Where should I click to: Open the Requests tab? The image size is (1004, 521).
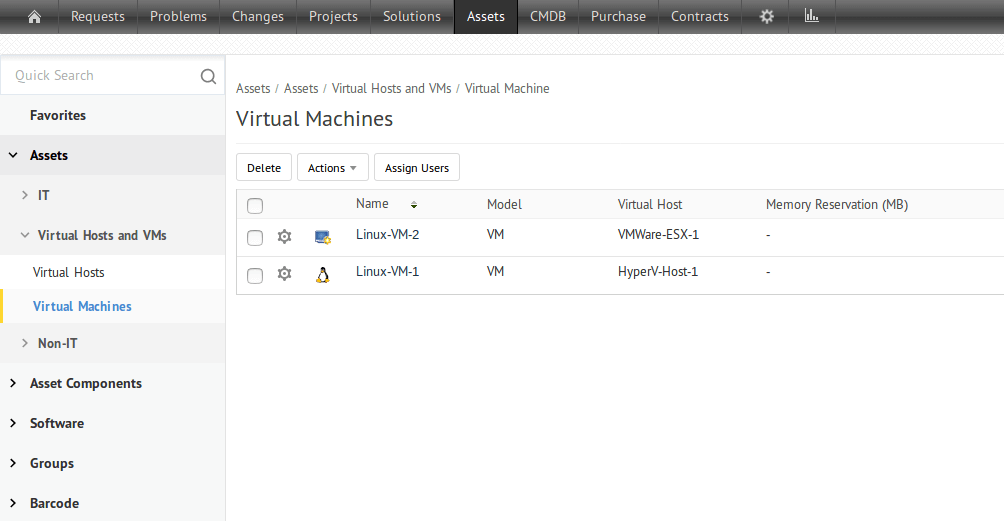(x=98, y=17)
